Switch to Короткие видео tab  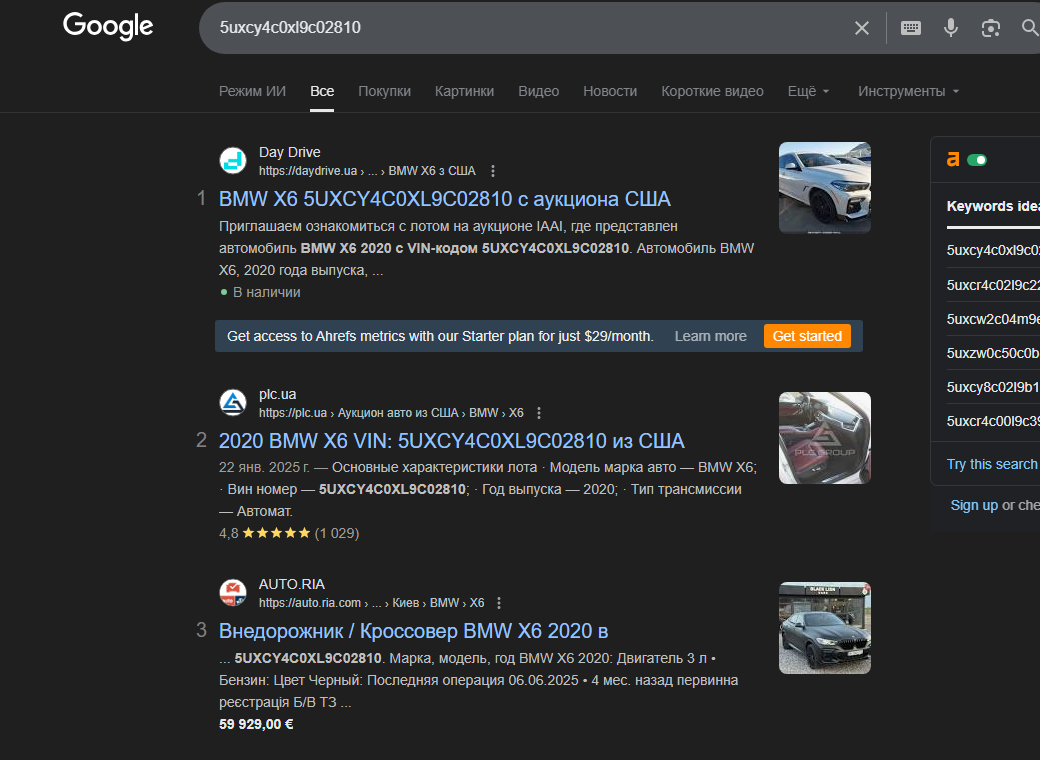coord(712,92)
